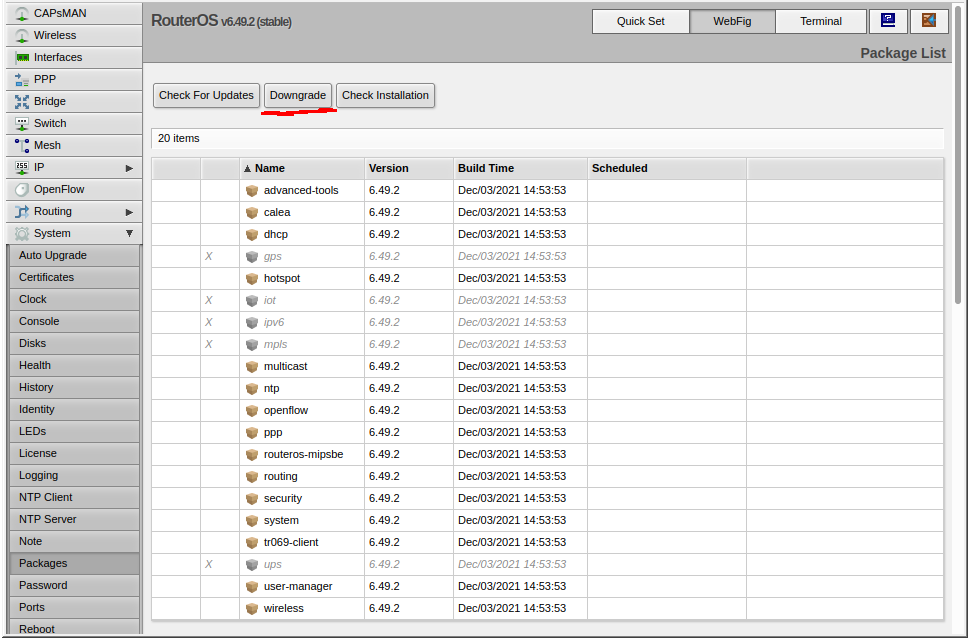Image resolution: width=968 pixels, height=638 pixels.
Task: Select the Packages menu item
Action: pyautogui.click(x=75, y=563)
